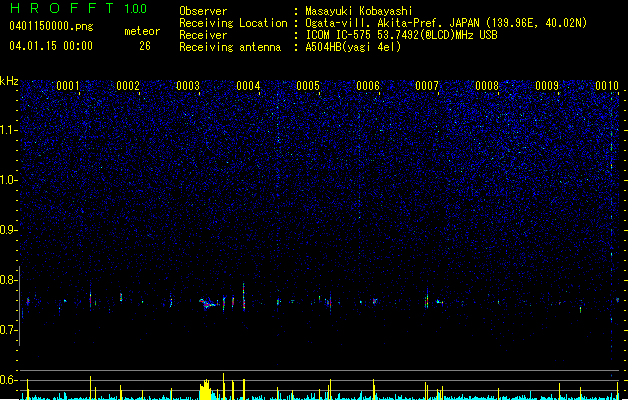
Task: Click the 'Receiving Location' field label
Action: click(233, 23)
